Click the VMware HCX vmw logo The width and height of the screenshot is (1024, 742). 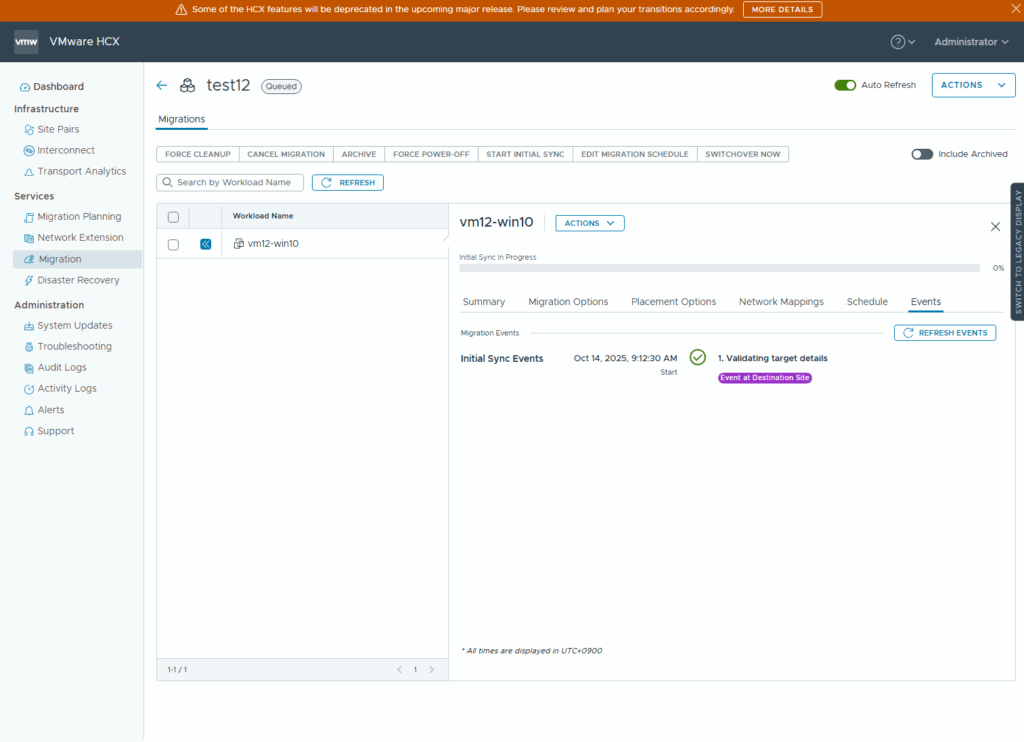(x=26, y=42)
